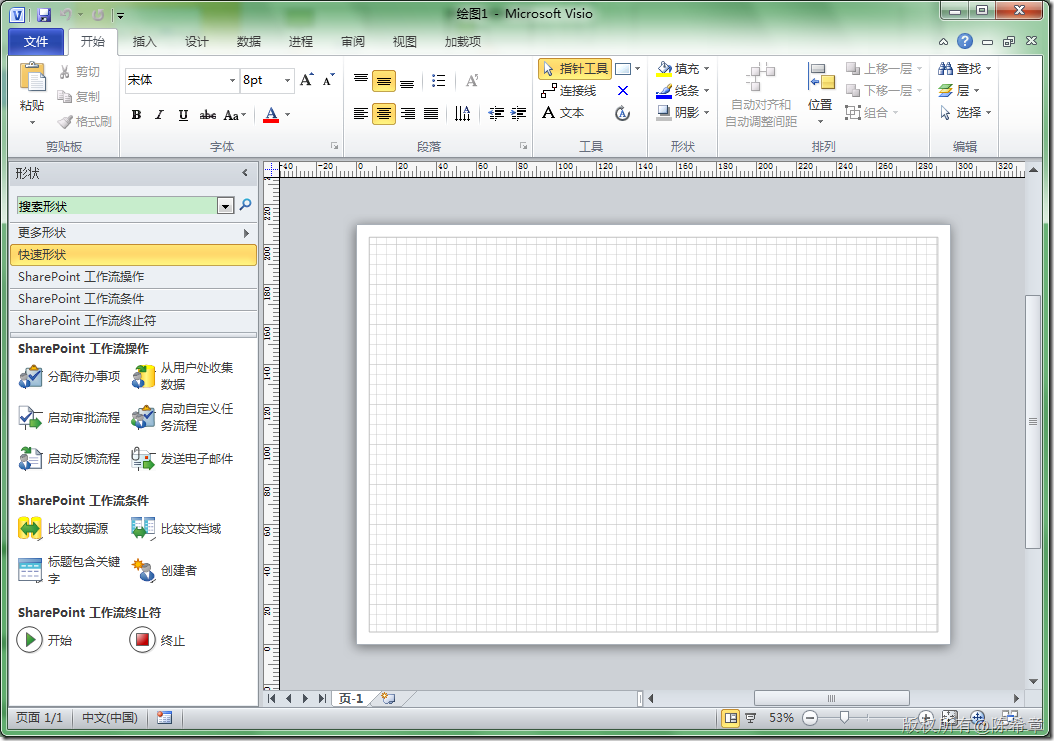Switch to the Review (审阅) tab
The height and width of the screenshot is (741, 1054).
(353, 42)
